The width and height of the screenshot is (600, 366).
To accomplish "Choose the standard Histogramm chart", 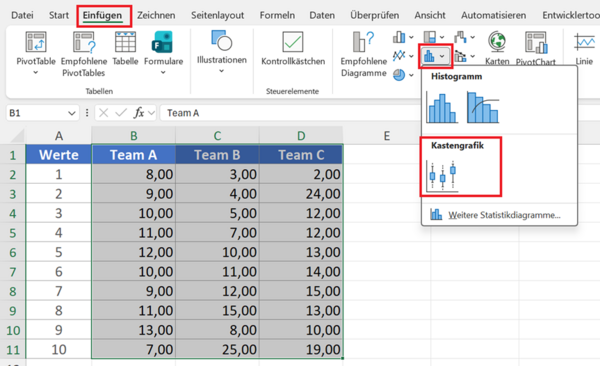I will click(x=442, y=108).
